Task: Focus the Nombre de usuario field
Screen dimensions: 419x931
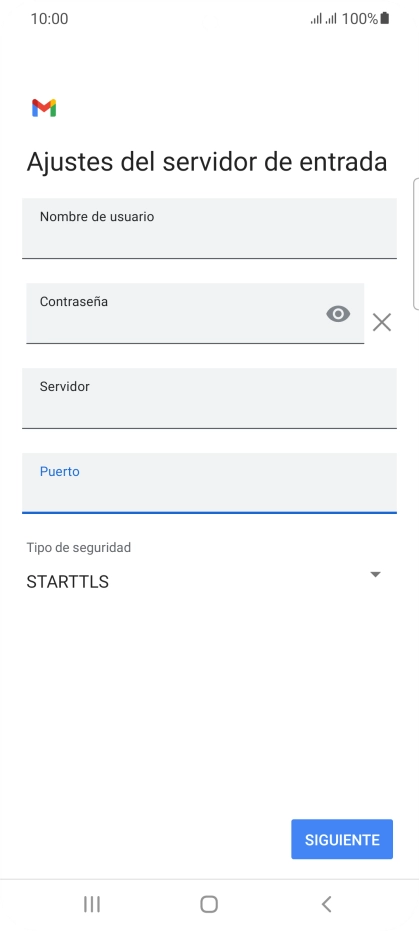Action: click(209, 228)
